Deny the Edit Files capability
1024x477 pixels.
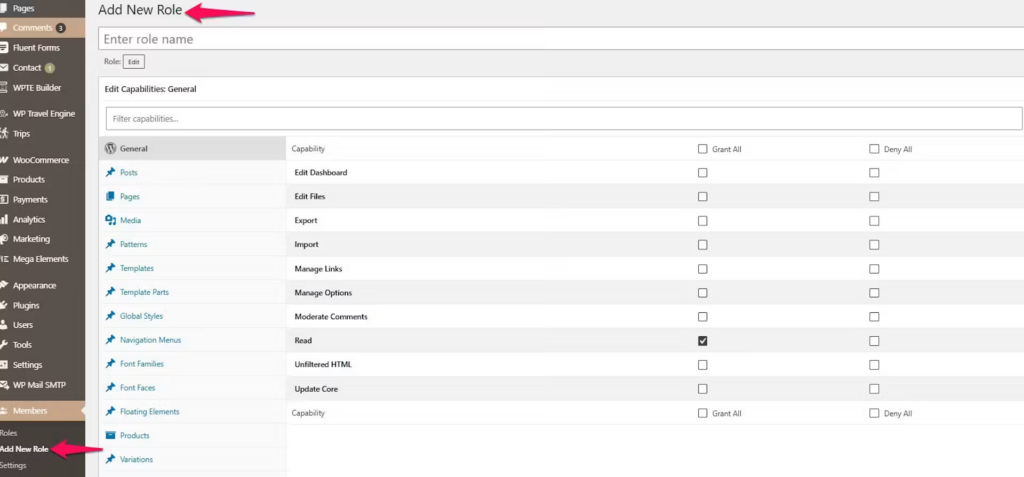click(874, 197)
